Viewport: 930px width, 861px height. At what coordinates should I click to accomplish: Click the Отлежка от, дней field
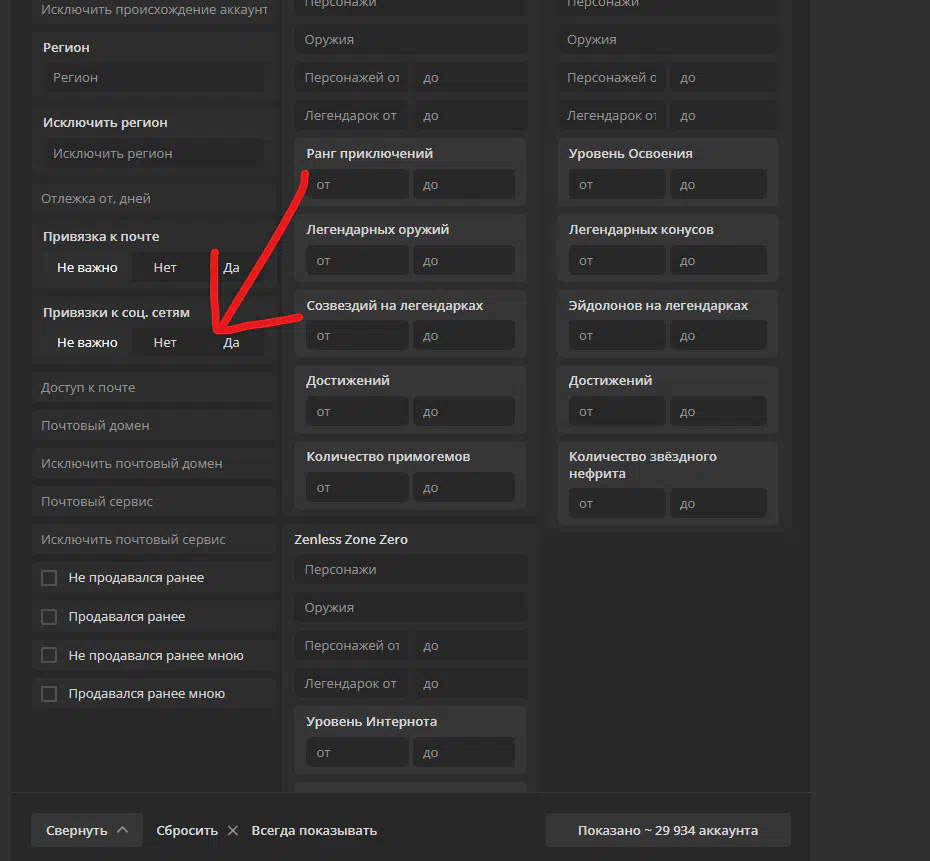[x=154, y=199]
